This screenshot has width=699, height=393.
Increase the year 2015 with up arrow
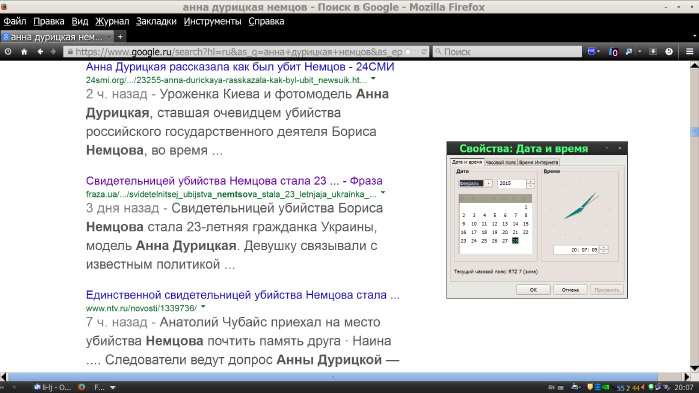[x=530, y=181]
